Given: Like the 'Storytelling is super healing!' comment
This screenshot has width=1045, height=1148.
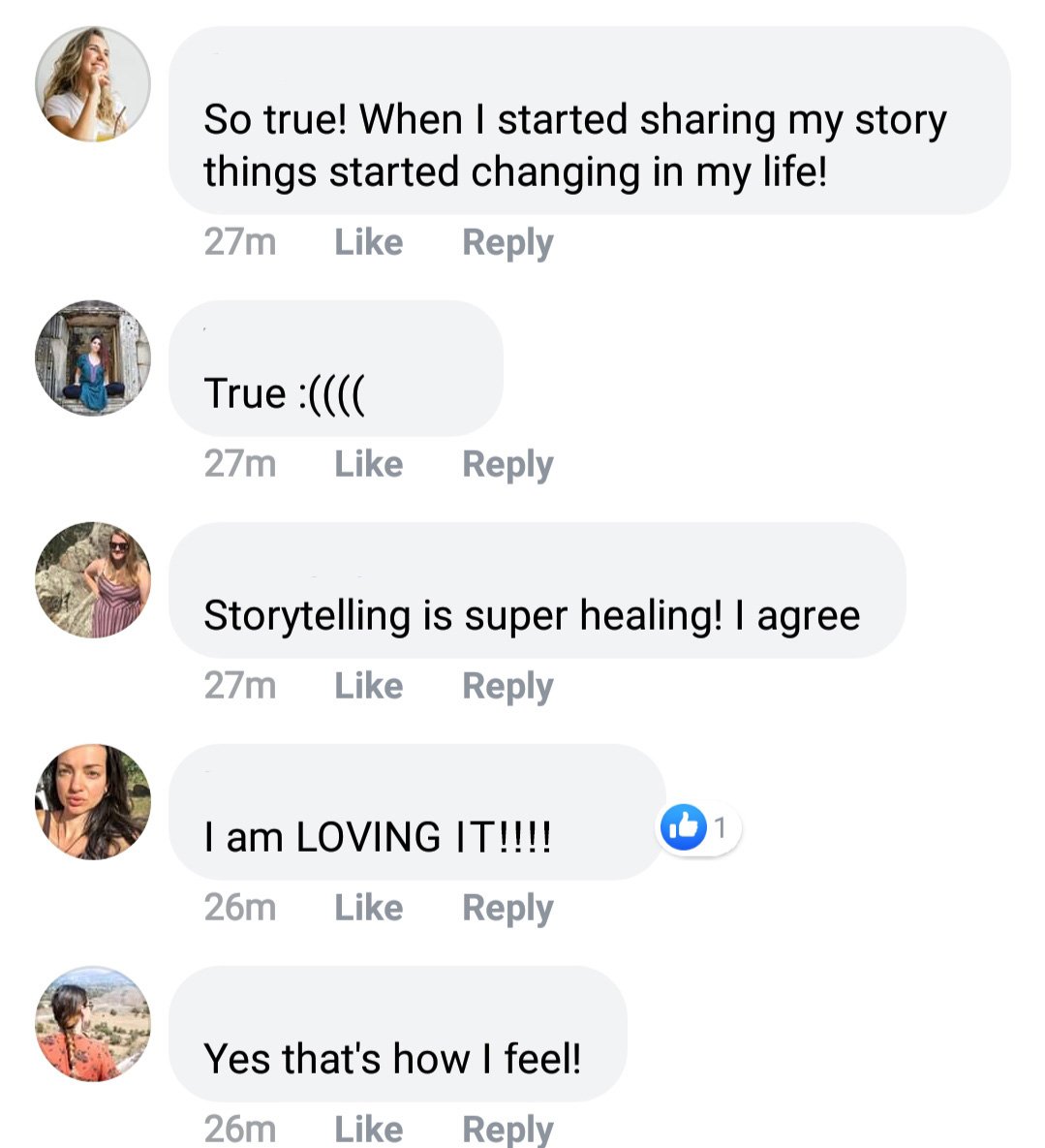Looking at the screenshot, I should pos(369,686).
